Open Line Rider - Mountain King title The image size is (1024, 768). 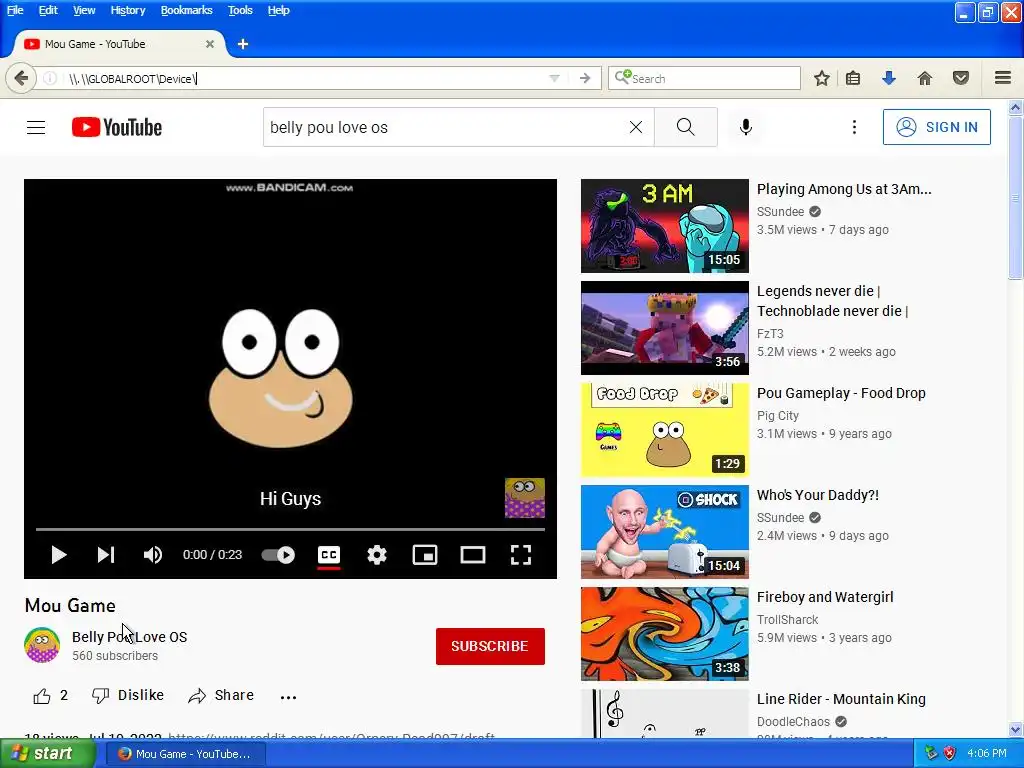click(841, 699)
